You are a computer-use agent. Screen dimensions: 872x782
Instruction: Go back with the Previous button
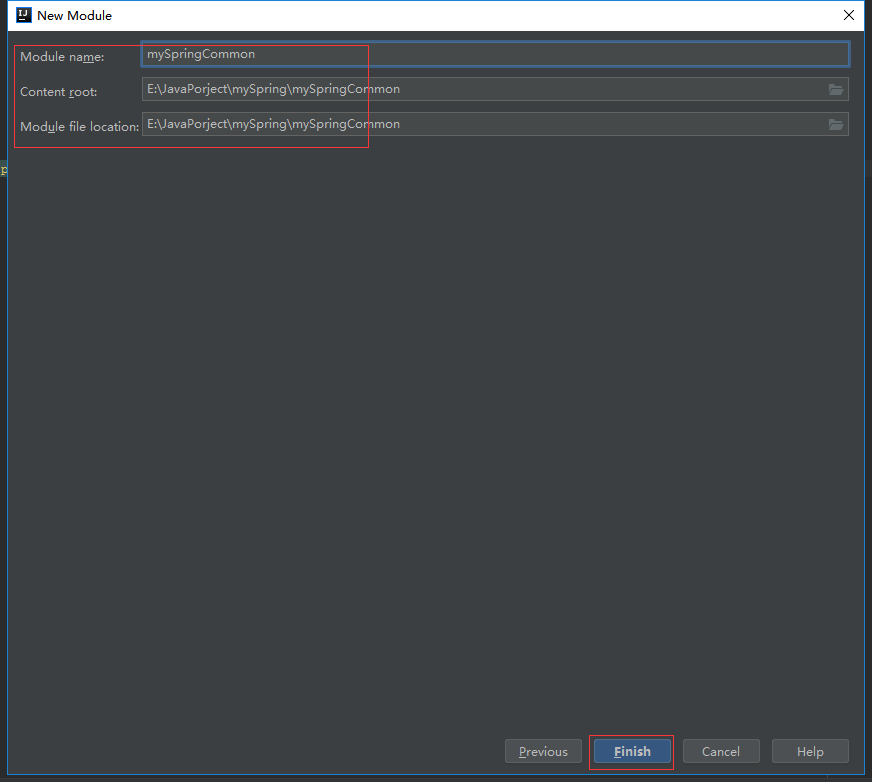pyautogui.click(x=543, y=751)
